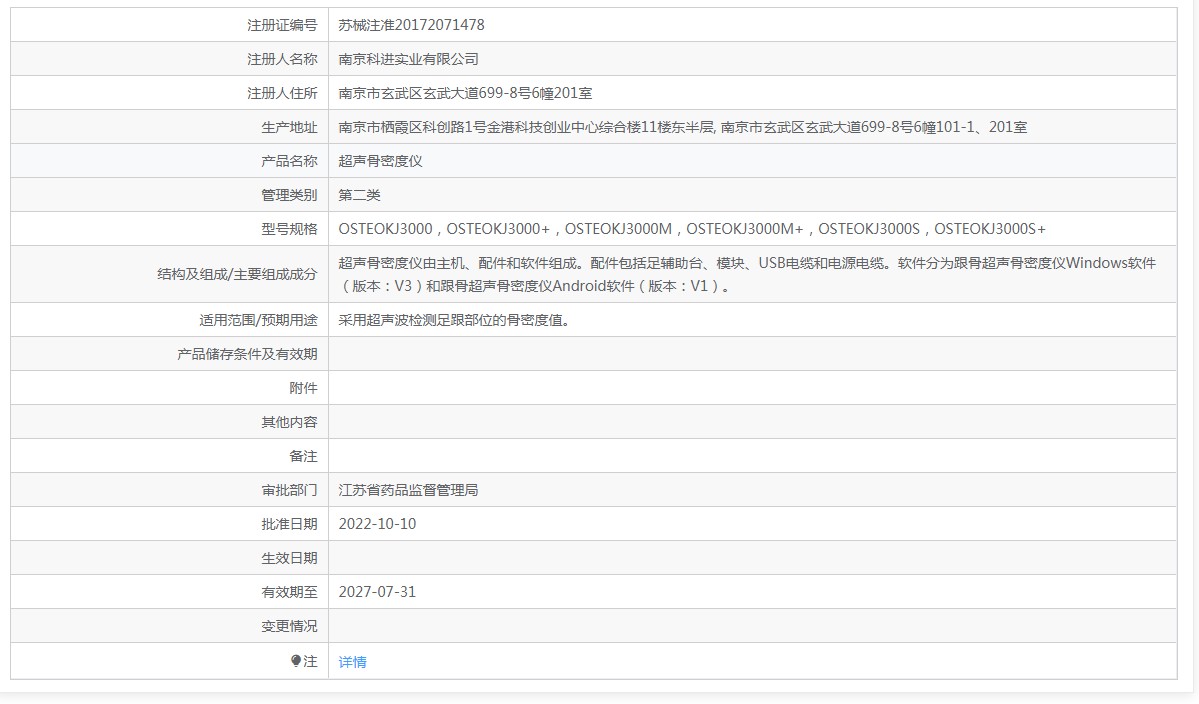Screen dimensions: 1199x704
Task: Click the 型号规格 row label
Action: (x=289, y=229)
